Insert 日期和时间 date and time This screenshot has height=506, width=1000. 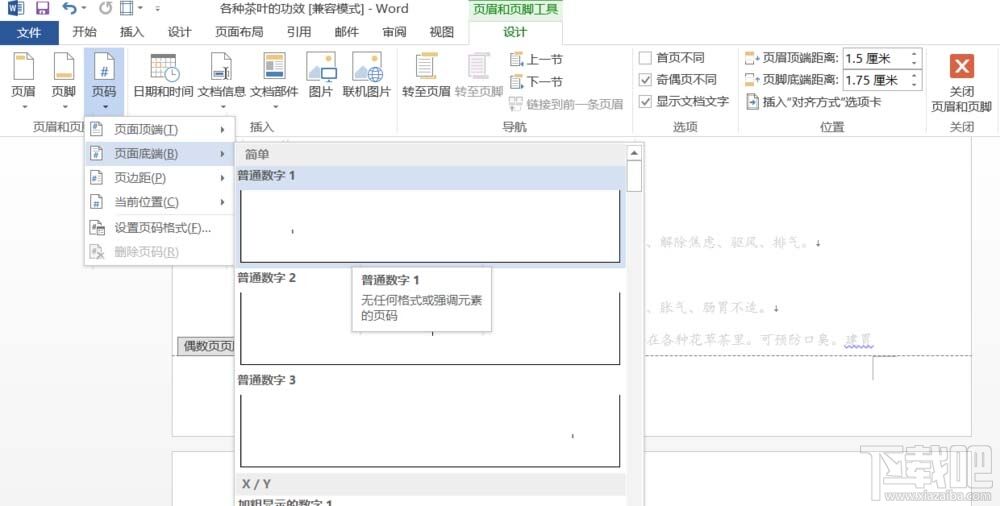click(163, 77)
